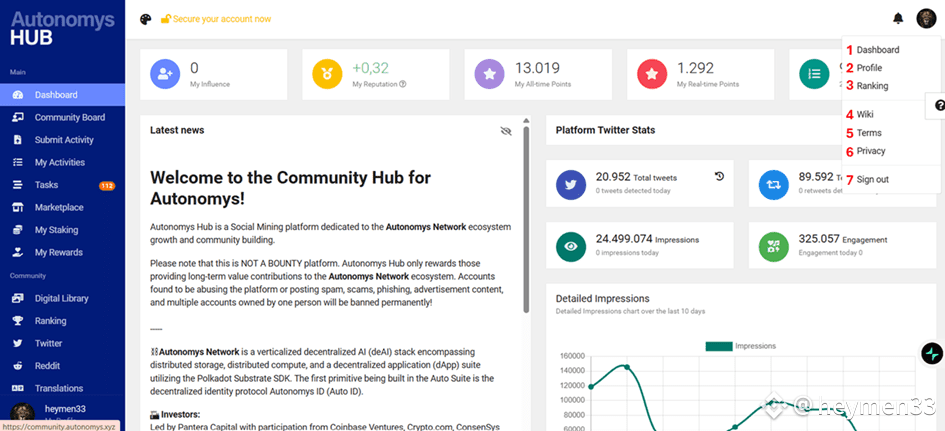The height and width of the screenshot is (431, 945).
Task: Open the user avatar menu
Action: coord(926,19)
